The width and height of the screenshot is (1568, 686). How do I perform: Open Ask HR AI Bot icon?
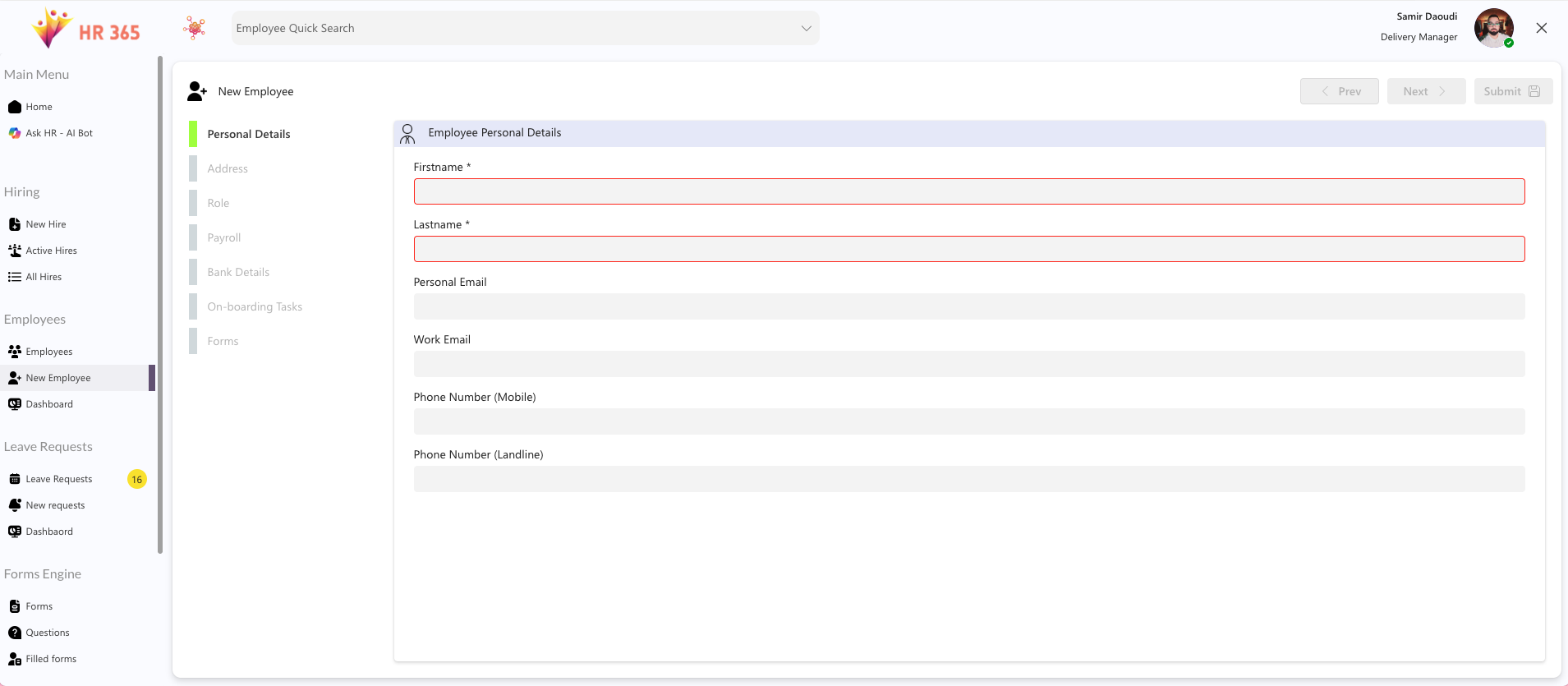point(14,133)
